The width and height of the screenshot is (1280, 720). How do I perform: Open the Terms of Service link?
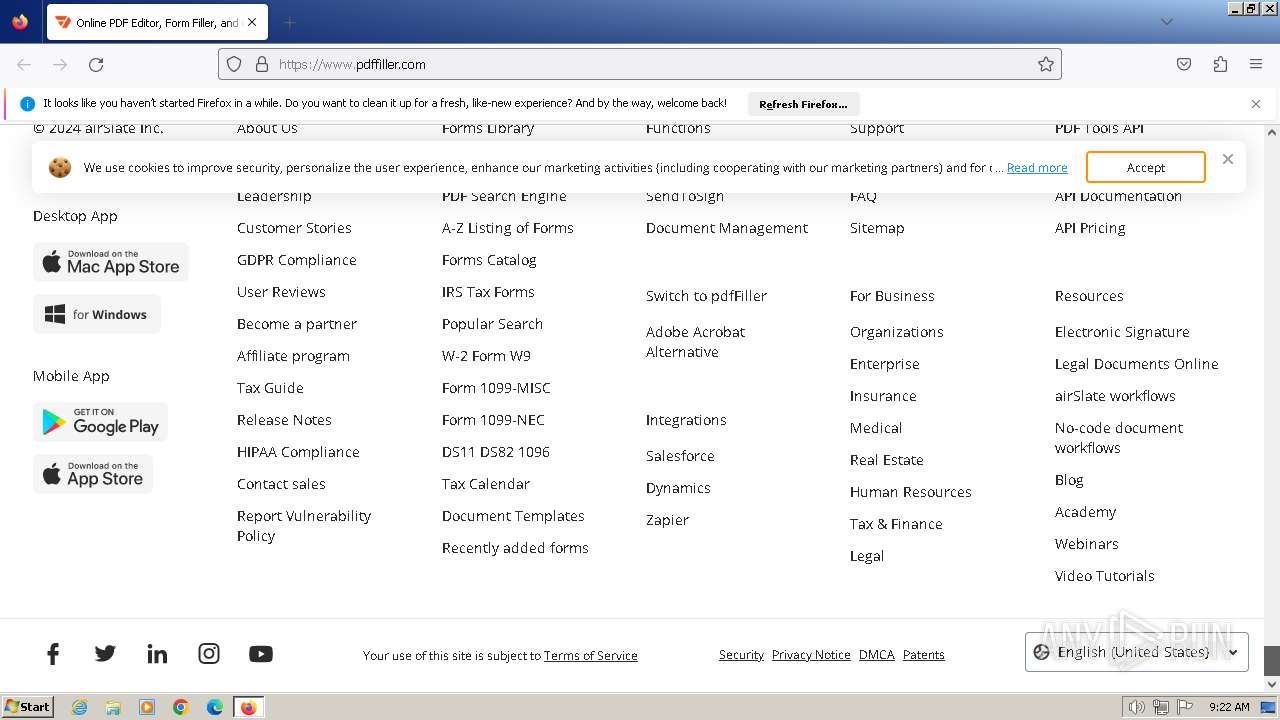pyautogui.click(x=591, y=656)
